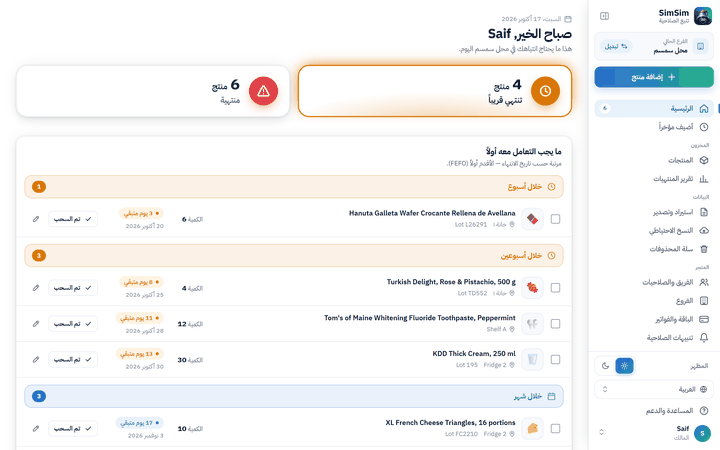Check the Tom's of Maine Toothpaste checkbox
720x450 pixels.
(x=555, y=324)
